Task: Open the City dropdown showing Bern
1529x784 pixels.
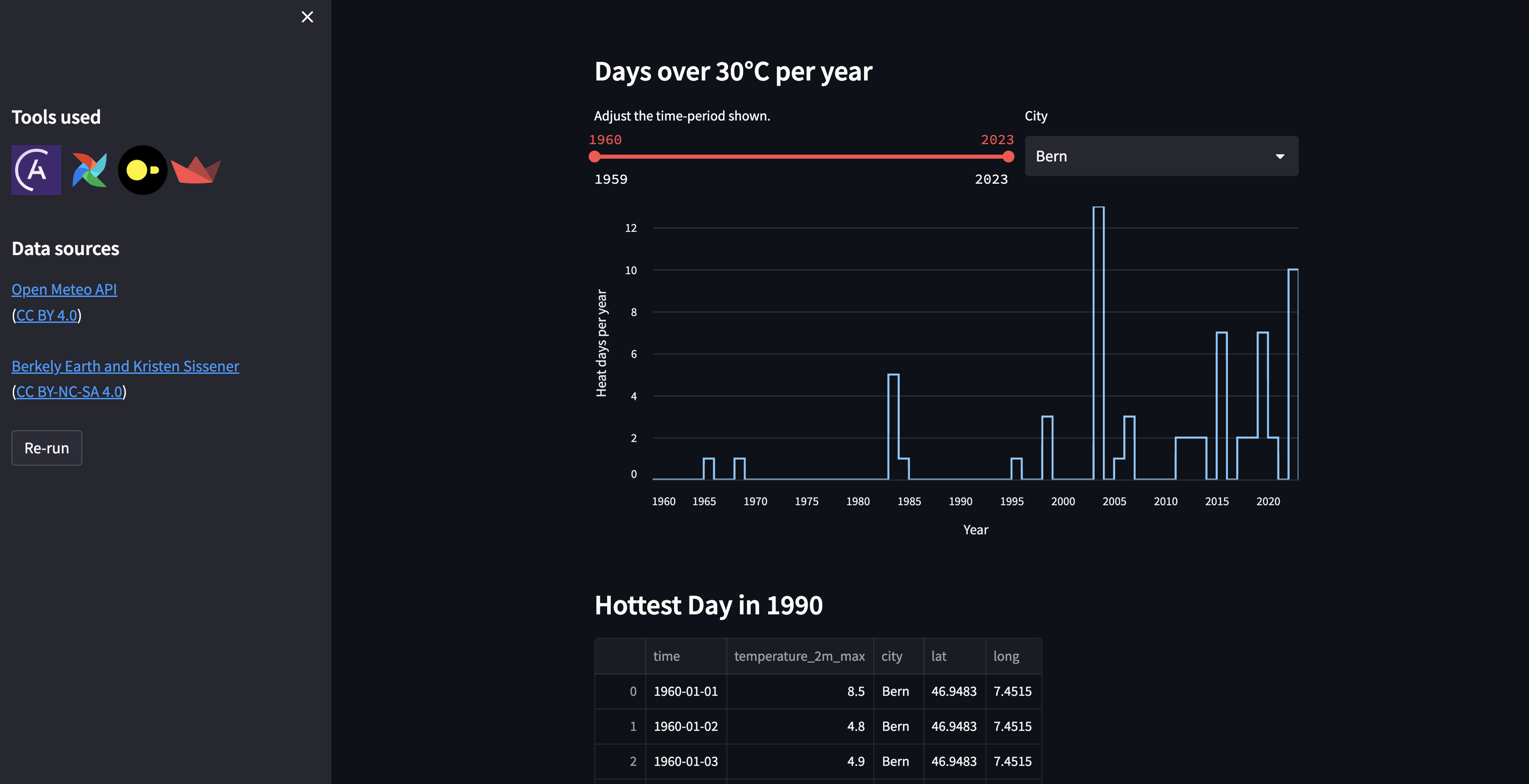Action: click(x=1152, y=156)
